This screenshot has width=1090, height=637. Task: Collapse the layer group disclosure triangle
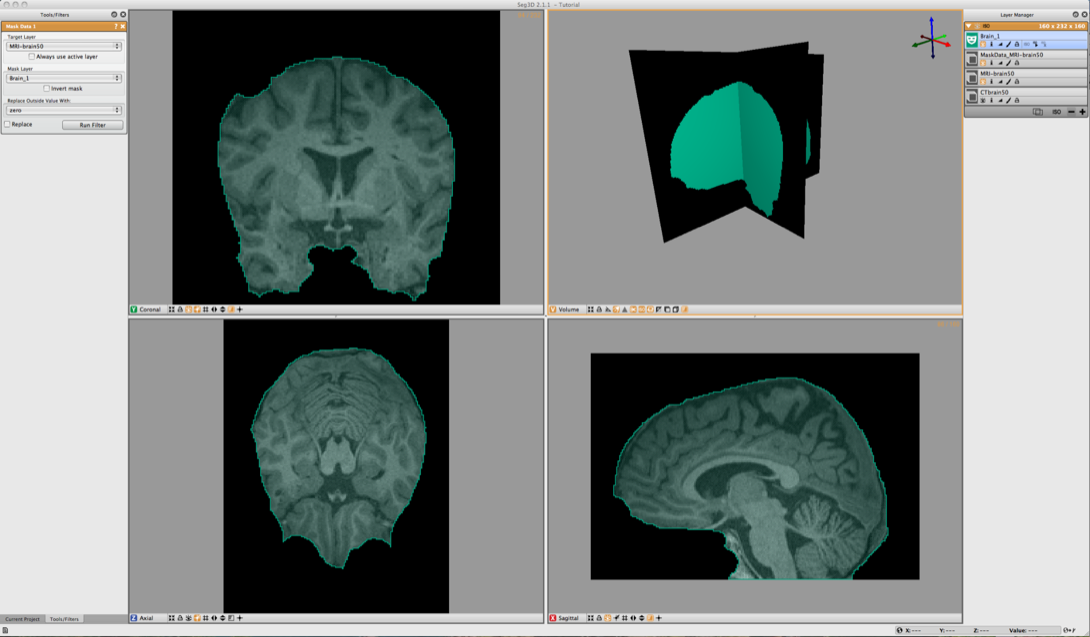(x=968, y=26)
